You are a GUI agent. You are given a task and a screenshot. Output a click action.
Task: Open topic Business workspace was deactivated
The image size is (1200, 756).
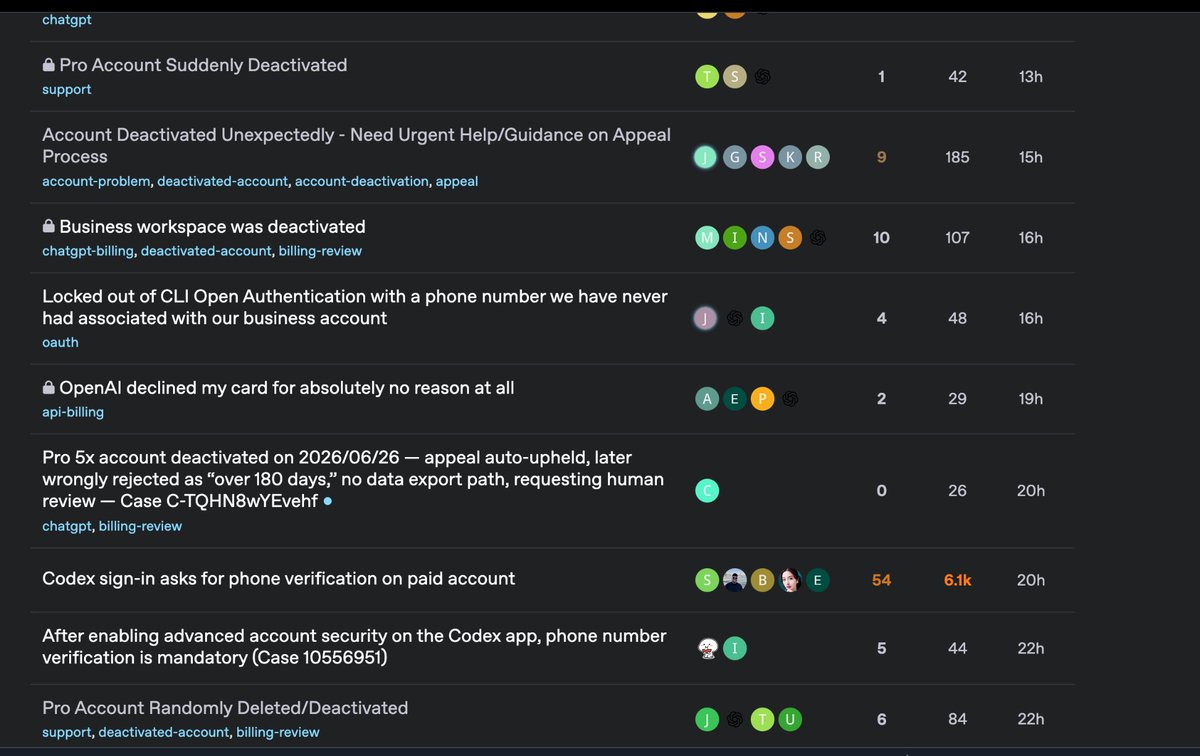point(212,227)
